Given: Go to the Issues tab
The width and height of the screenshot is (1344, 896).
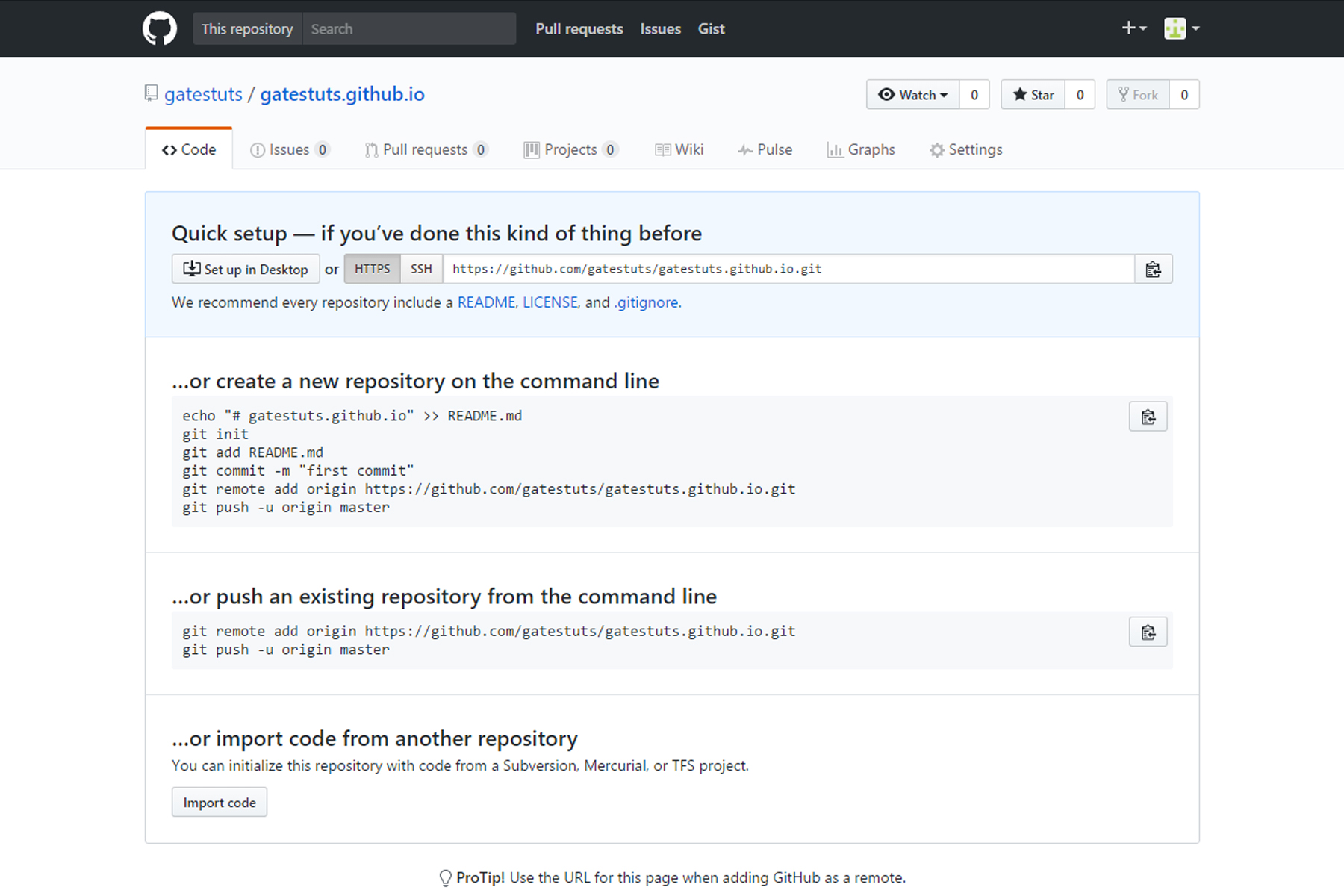Looking at the screenshot, I should coord(290,149).
